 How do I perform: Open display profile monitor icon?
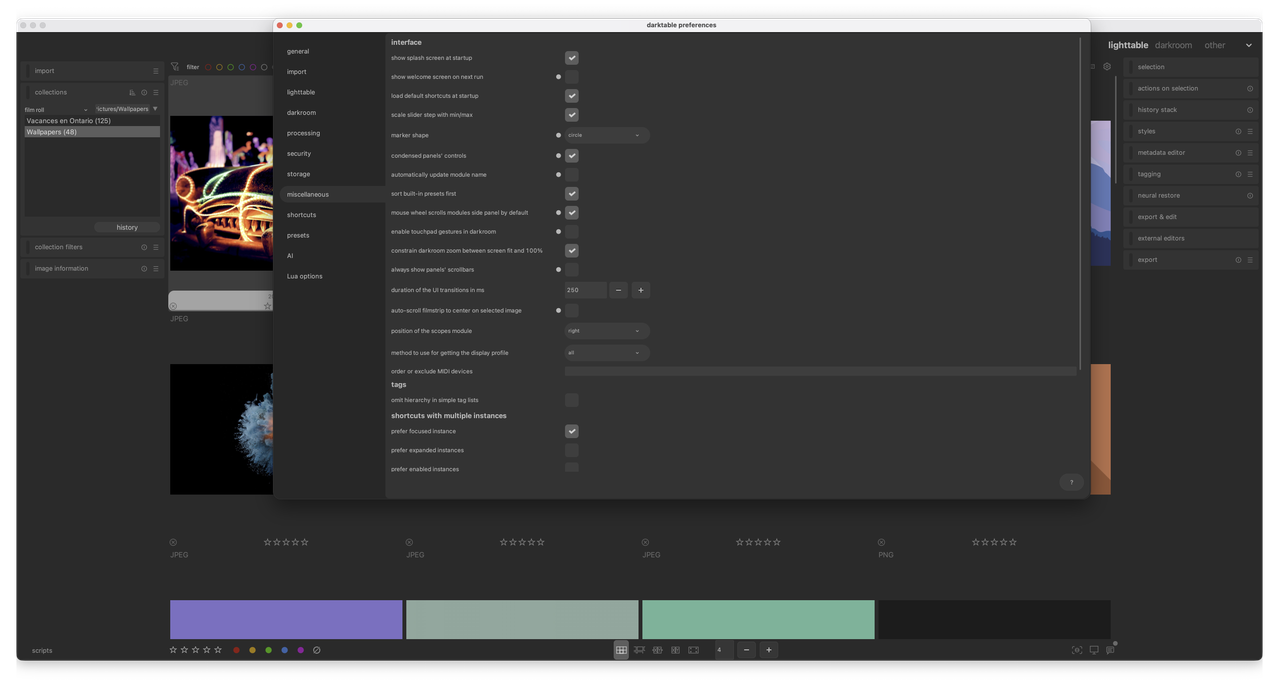(x=1094, y=650)
